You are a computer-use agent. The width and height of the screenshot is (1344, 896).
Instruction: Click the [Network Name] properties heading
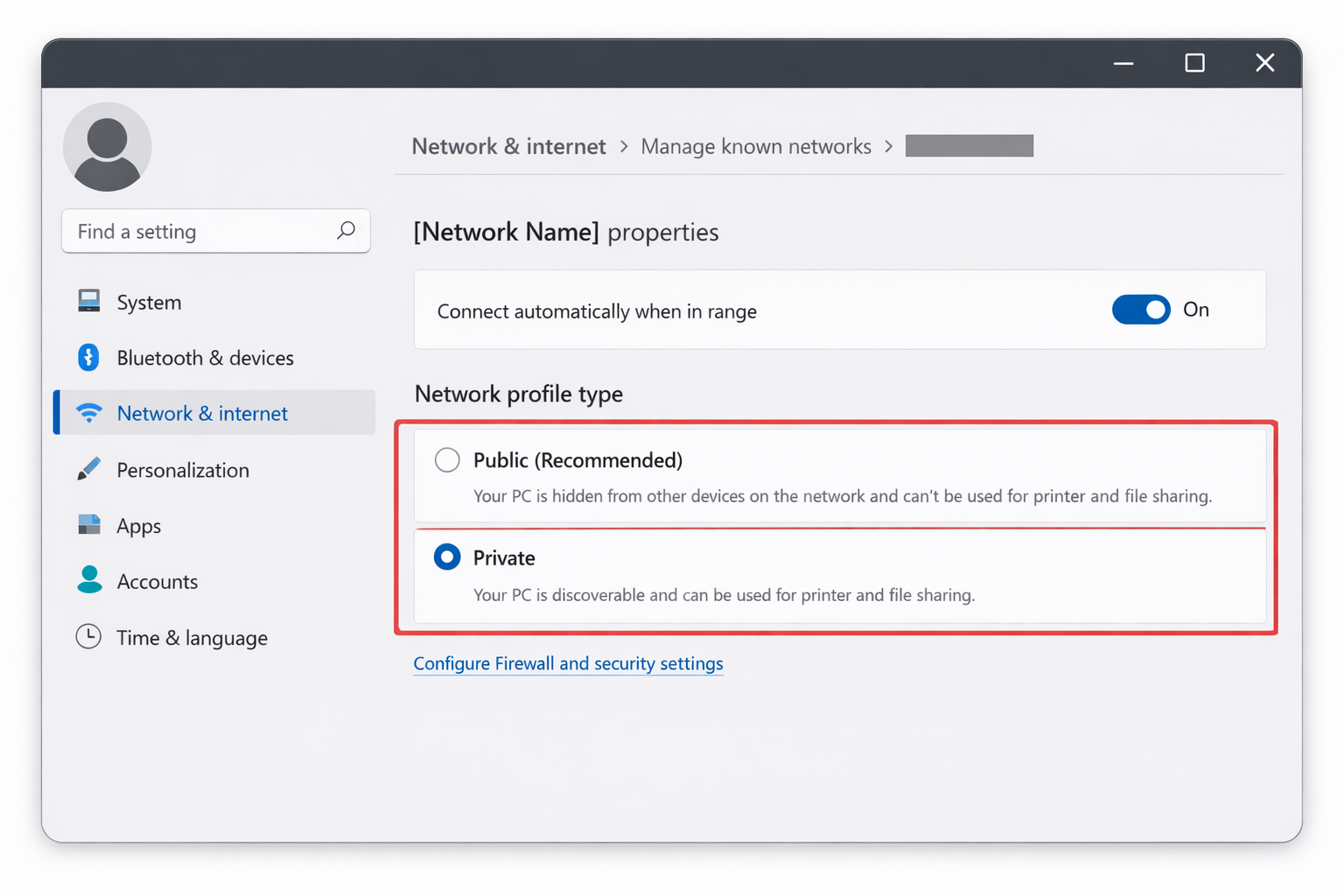point(565,232)
